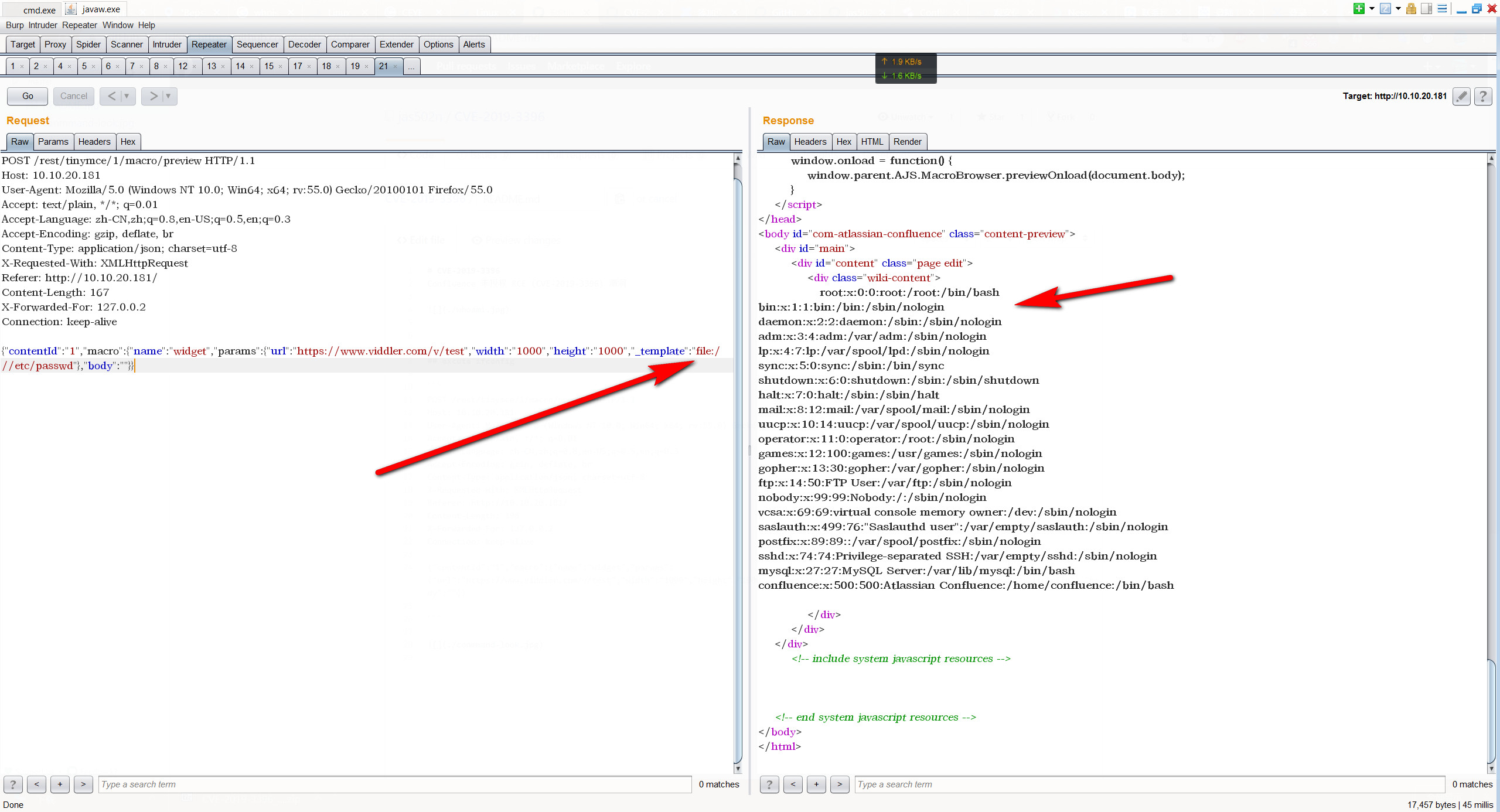Click request search plus options button
The width and height of the screenshot is (1500, 812).
point(60,784)
